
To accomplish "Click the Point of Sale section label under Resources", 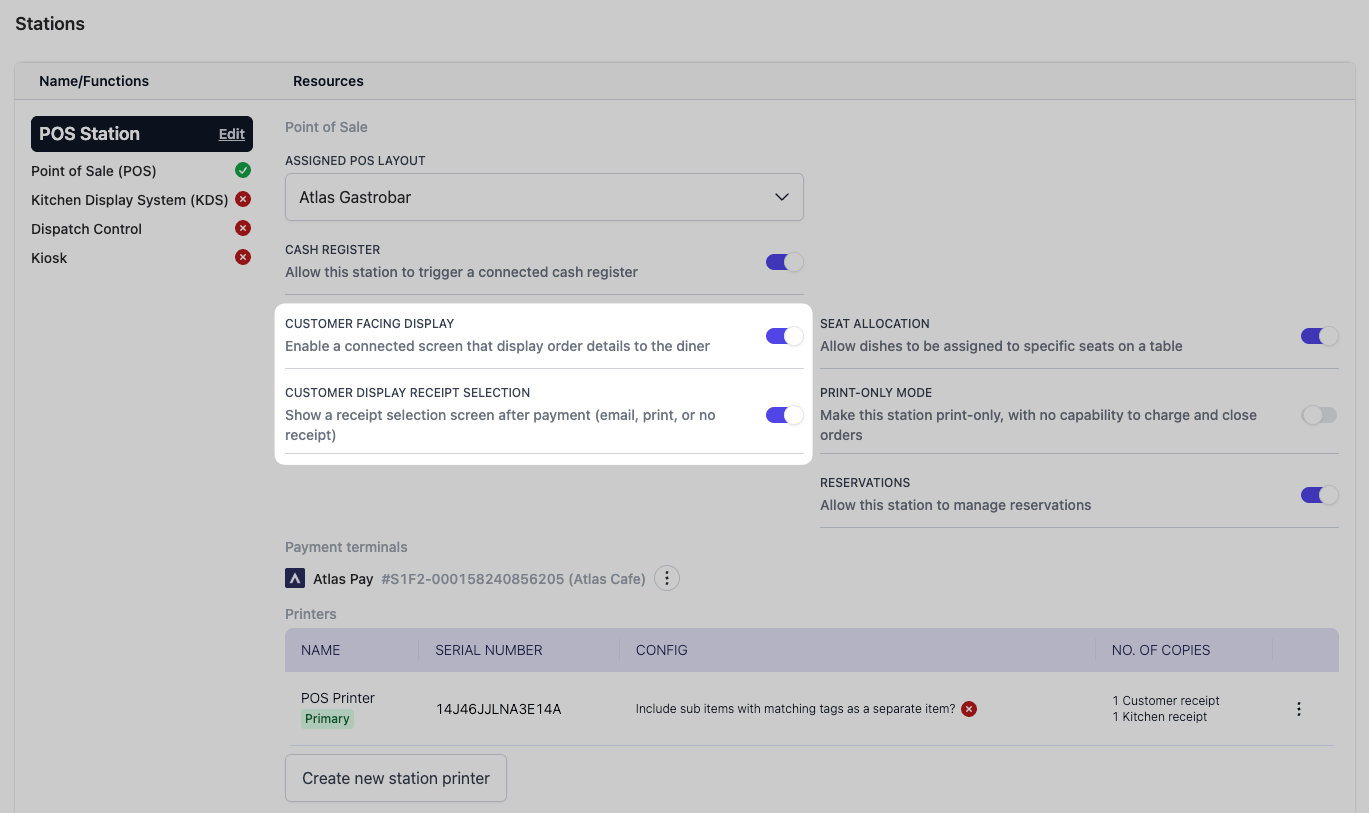I will click(326, 127).
